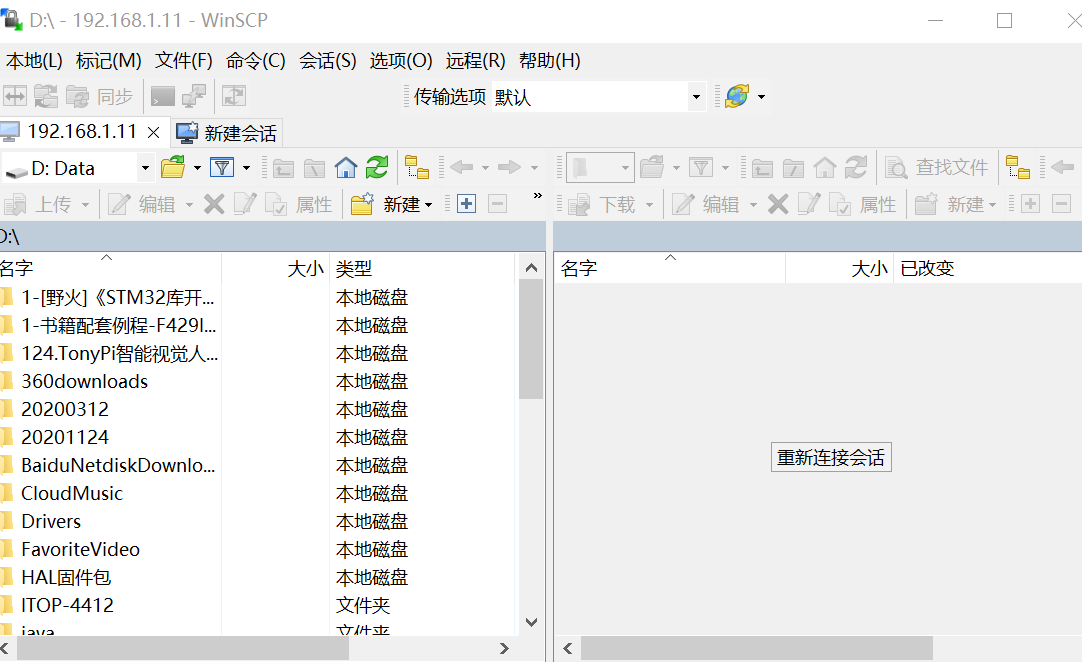Screen dimensions: 1082x662
Task: Click the open directory folder icon
Action: [x=173, y=169]
